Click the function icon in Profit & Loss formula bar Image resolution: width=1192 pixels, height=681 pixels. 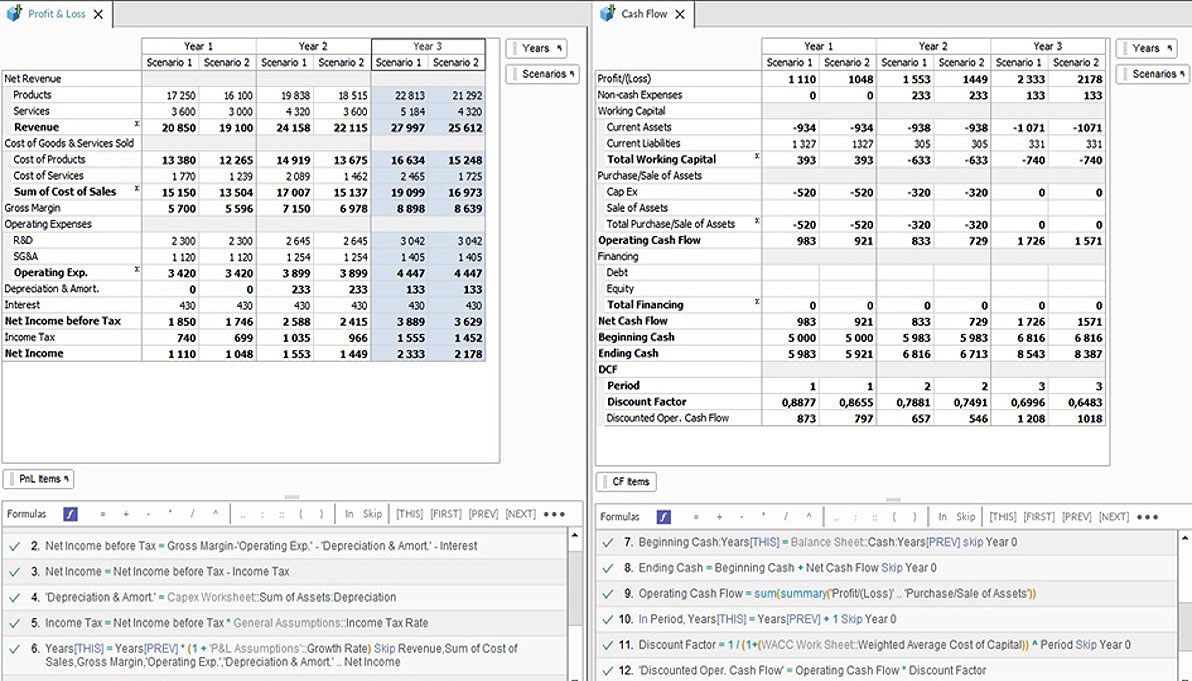point(70,514)
